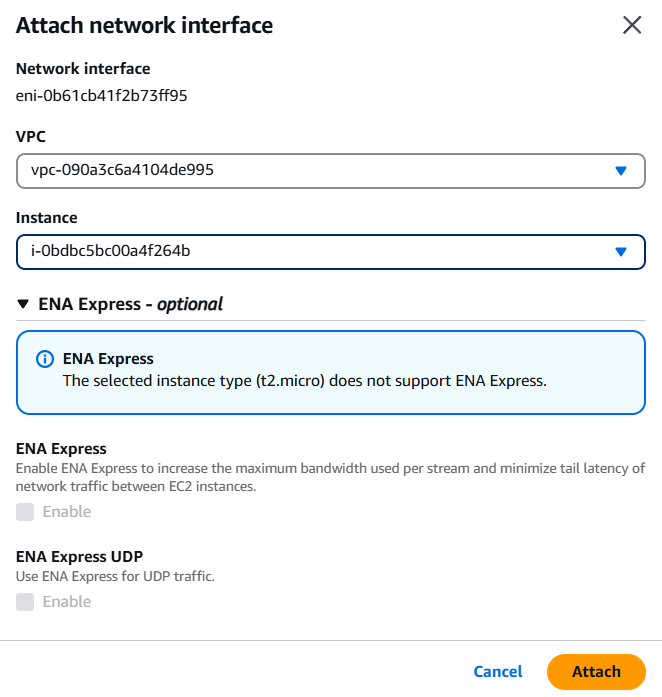Tick the ENA Express Enable checkbox

click(x=25, y=512)
